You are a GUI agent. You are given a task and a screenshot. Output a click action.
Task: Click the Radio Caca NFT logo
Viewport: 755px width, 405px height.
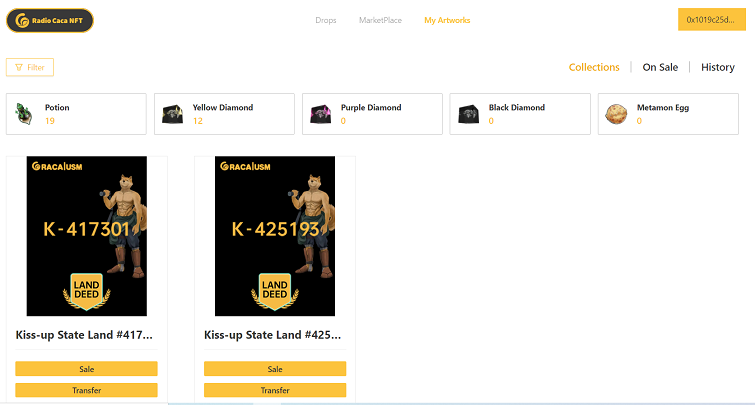coord(50,20)
